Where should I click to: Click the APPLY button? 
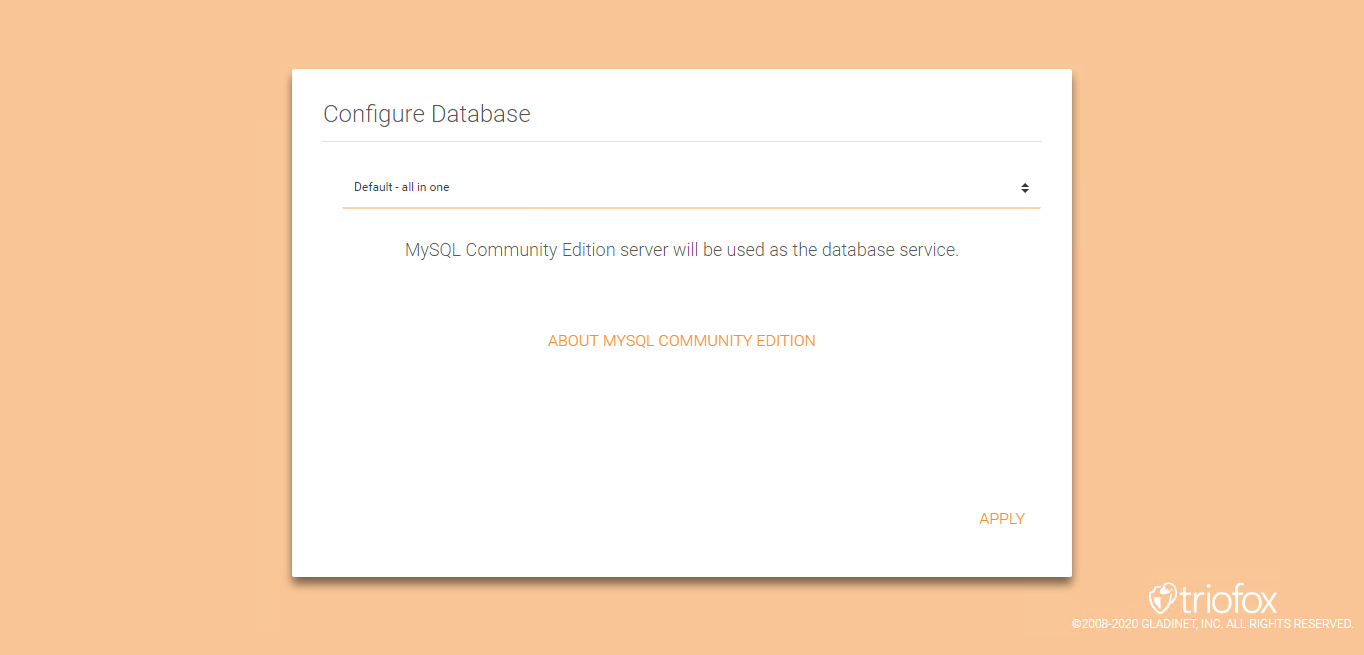[1002, 519]
